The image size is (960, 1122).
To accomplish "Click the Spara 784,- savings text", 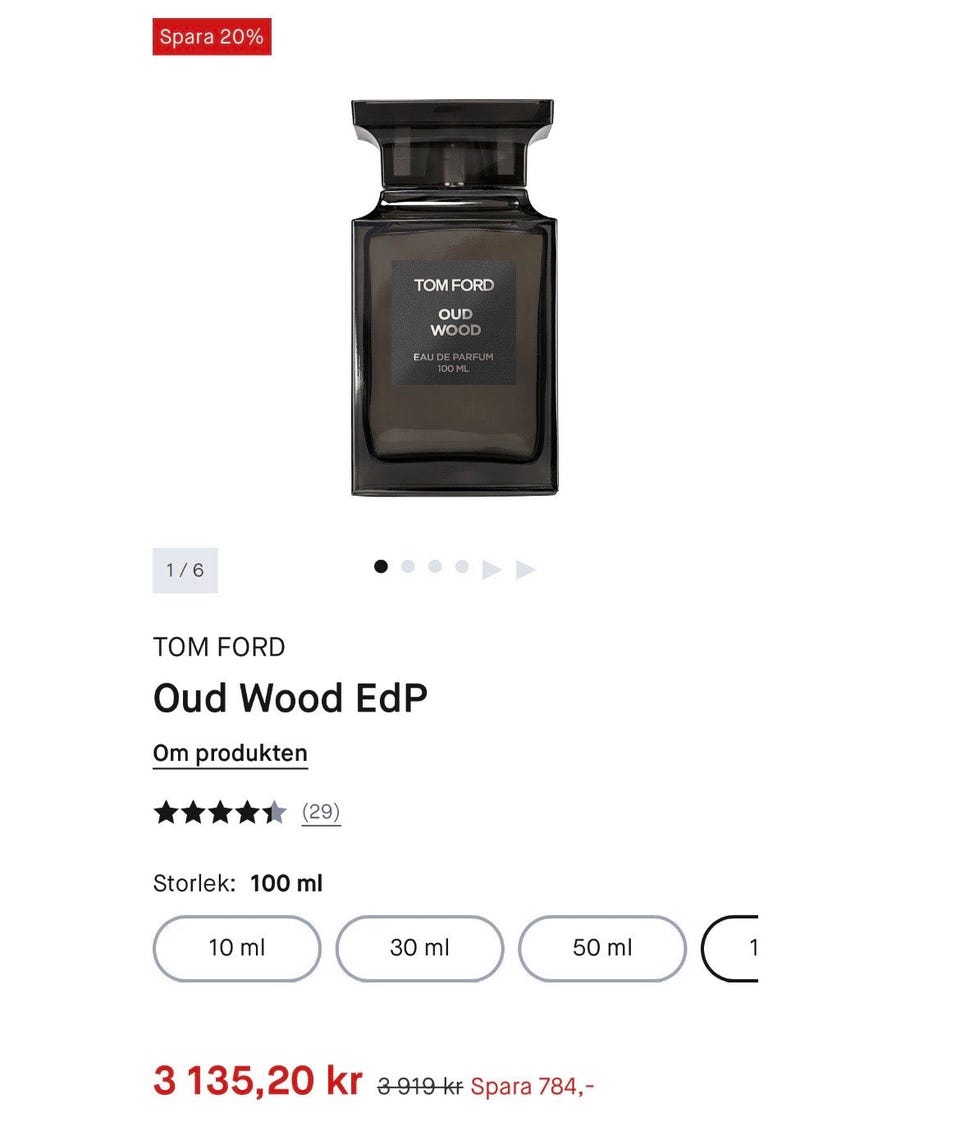I will coord(532,1086).
